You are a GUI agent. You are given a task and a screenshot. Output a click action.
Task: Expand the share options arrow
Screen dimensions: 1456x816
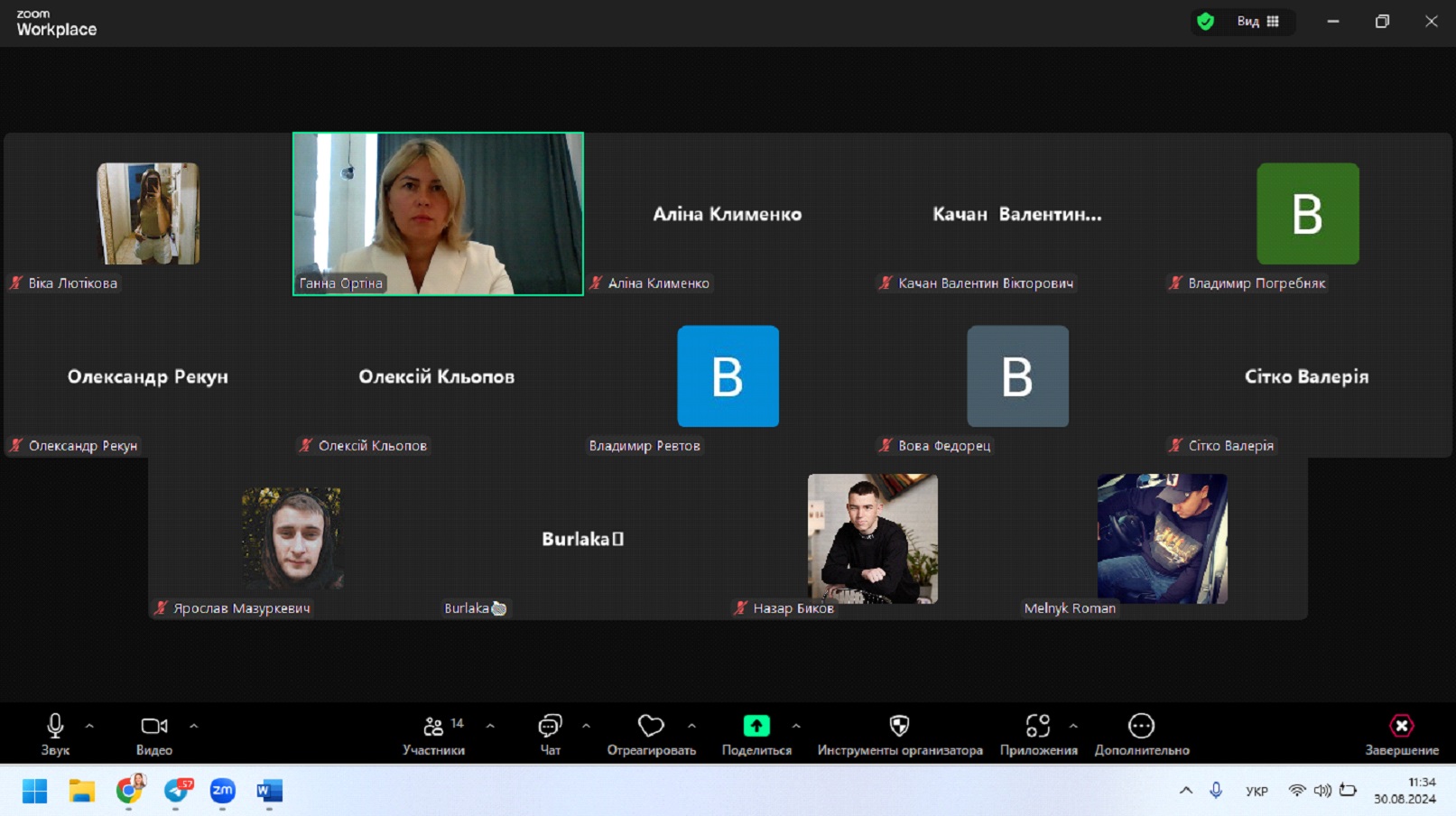(x=796, y=726)
